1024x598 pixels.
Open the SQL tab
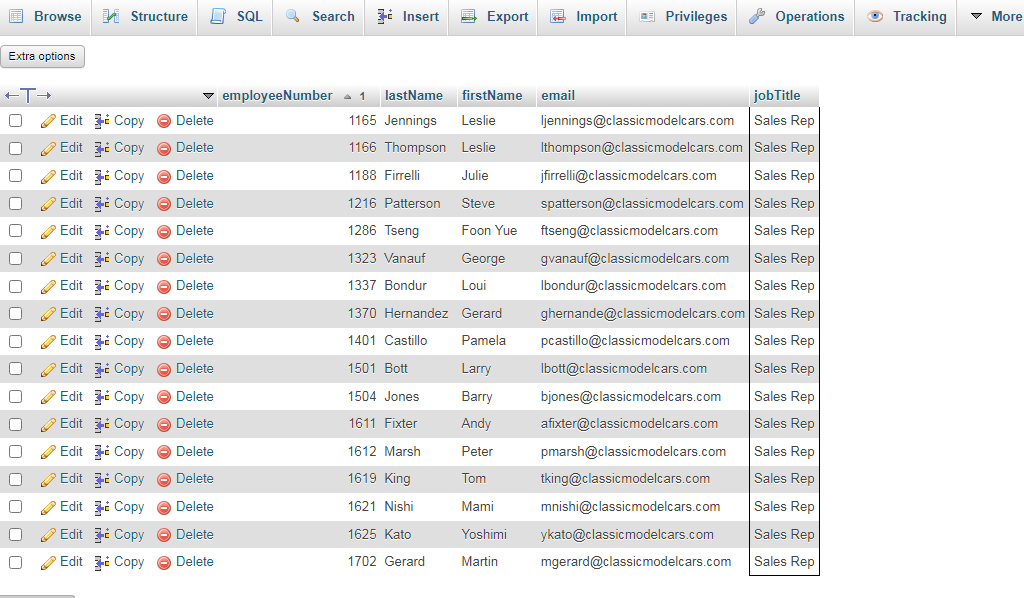(235, 16)
